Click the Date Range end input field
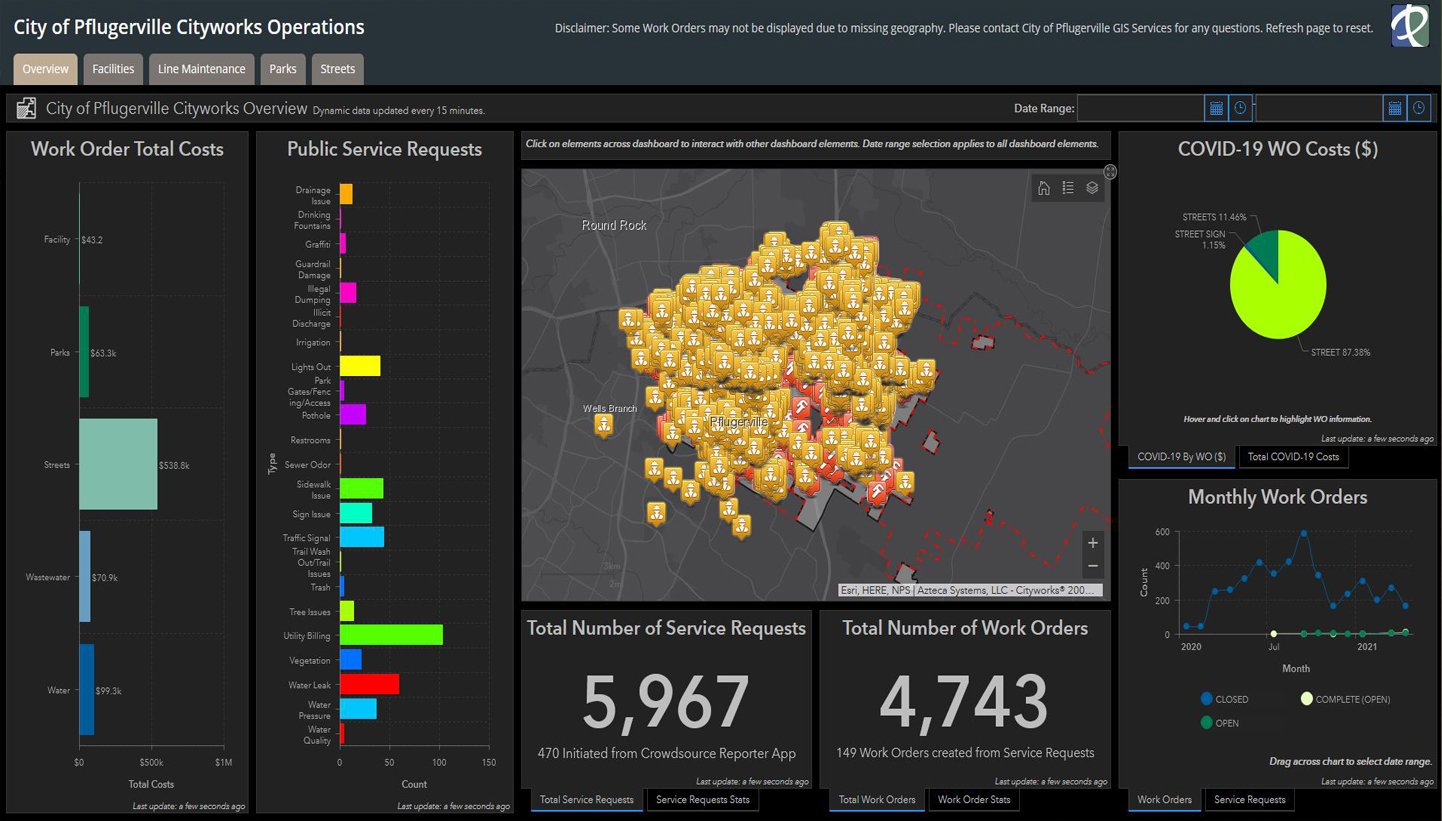1442x821 pixels. point(1319,108)
